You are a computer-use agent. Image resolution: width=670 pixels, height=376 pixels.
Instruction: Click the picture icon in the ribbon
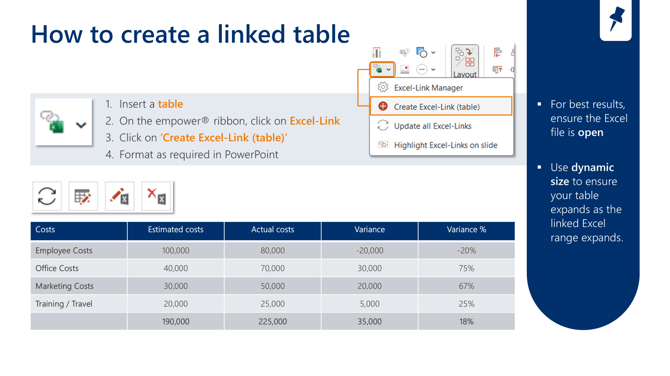[404, 69]
